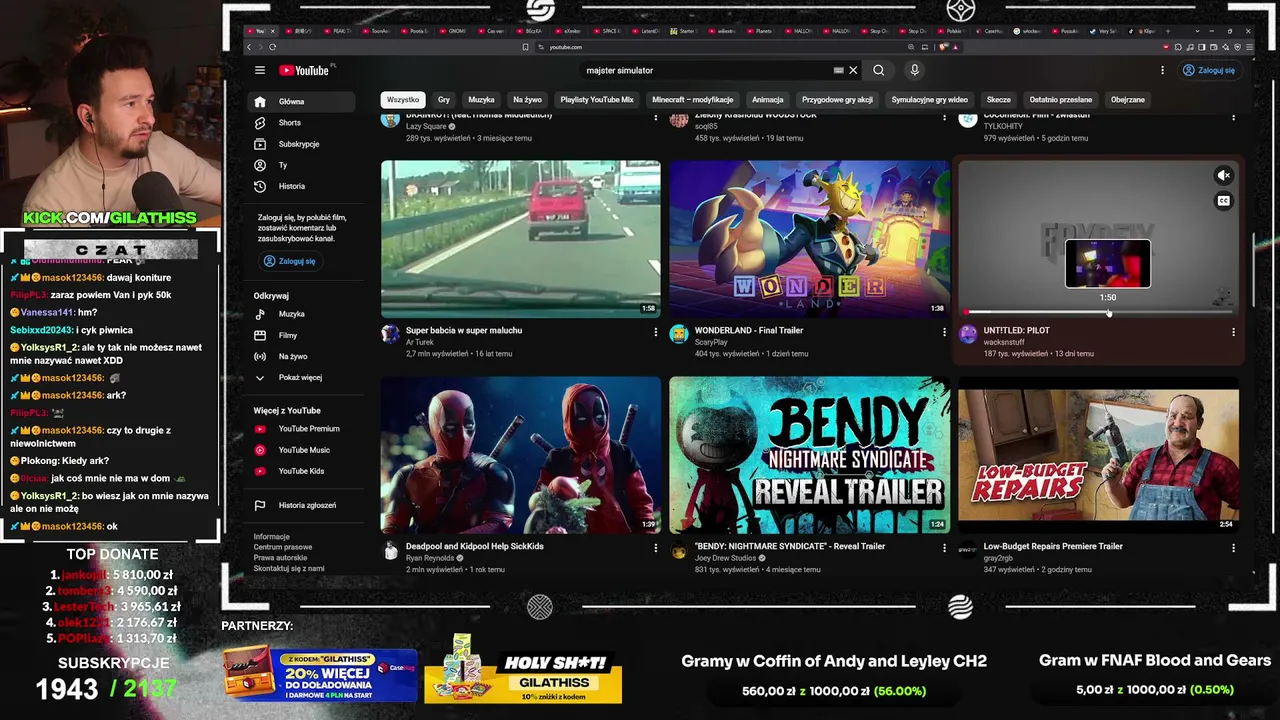Play the Low-Budget Repairs thumbnail
The image size is (1280, 720).
1098,455
